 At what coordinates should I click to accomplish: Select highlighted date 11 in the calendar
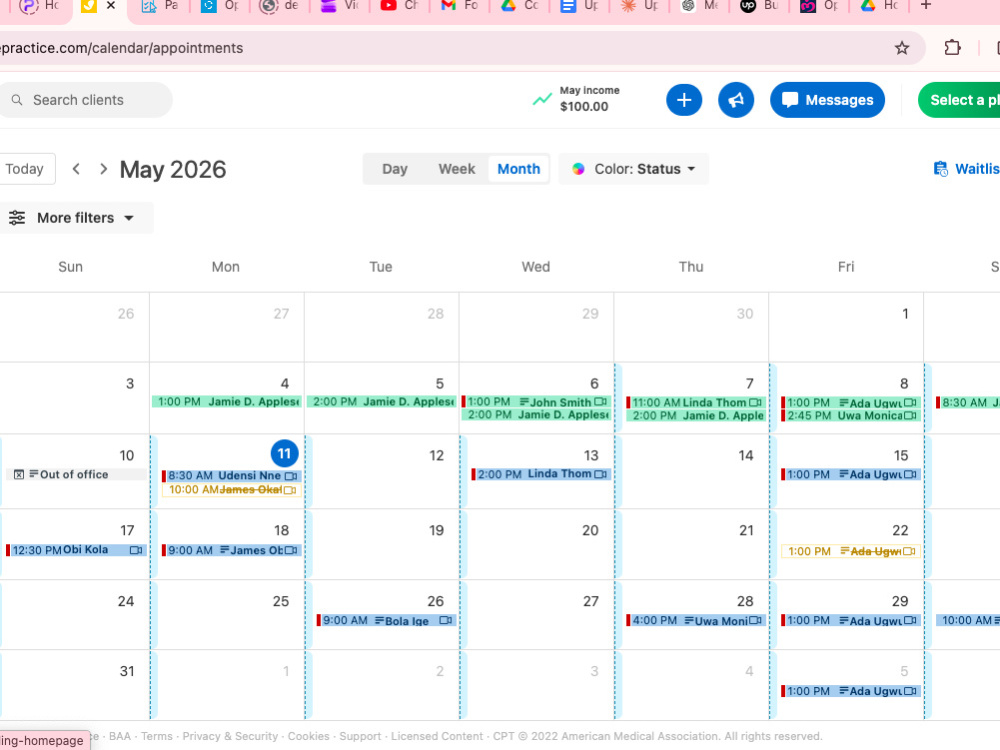(x=284, y=454)
